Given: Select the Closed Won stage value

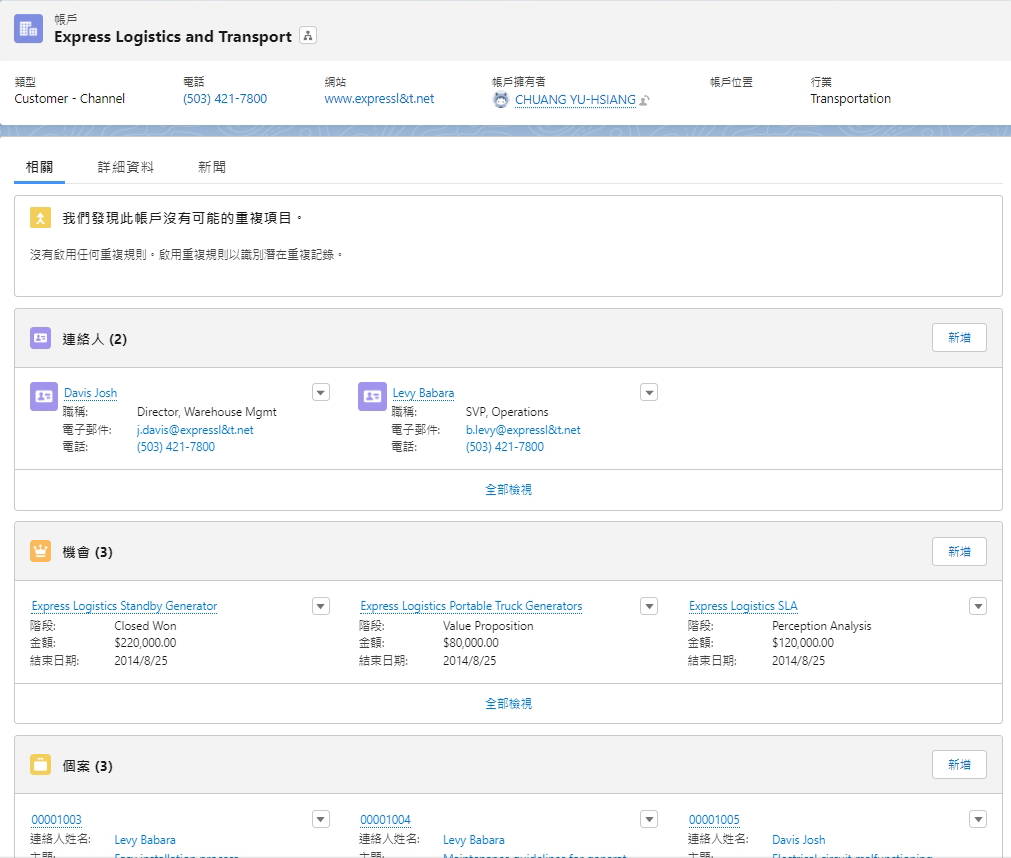Looking at the screenshot, I should point(145,626).
